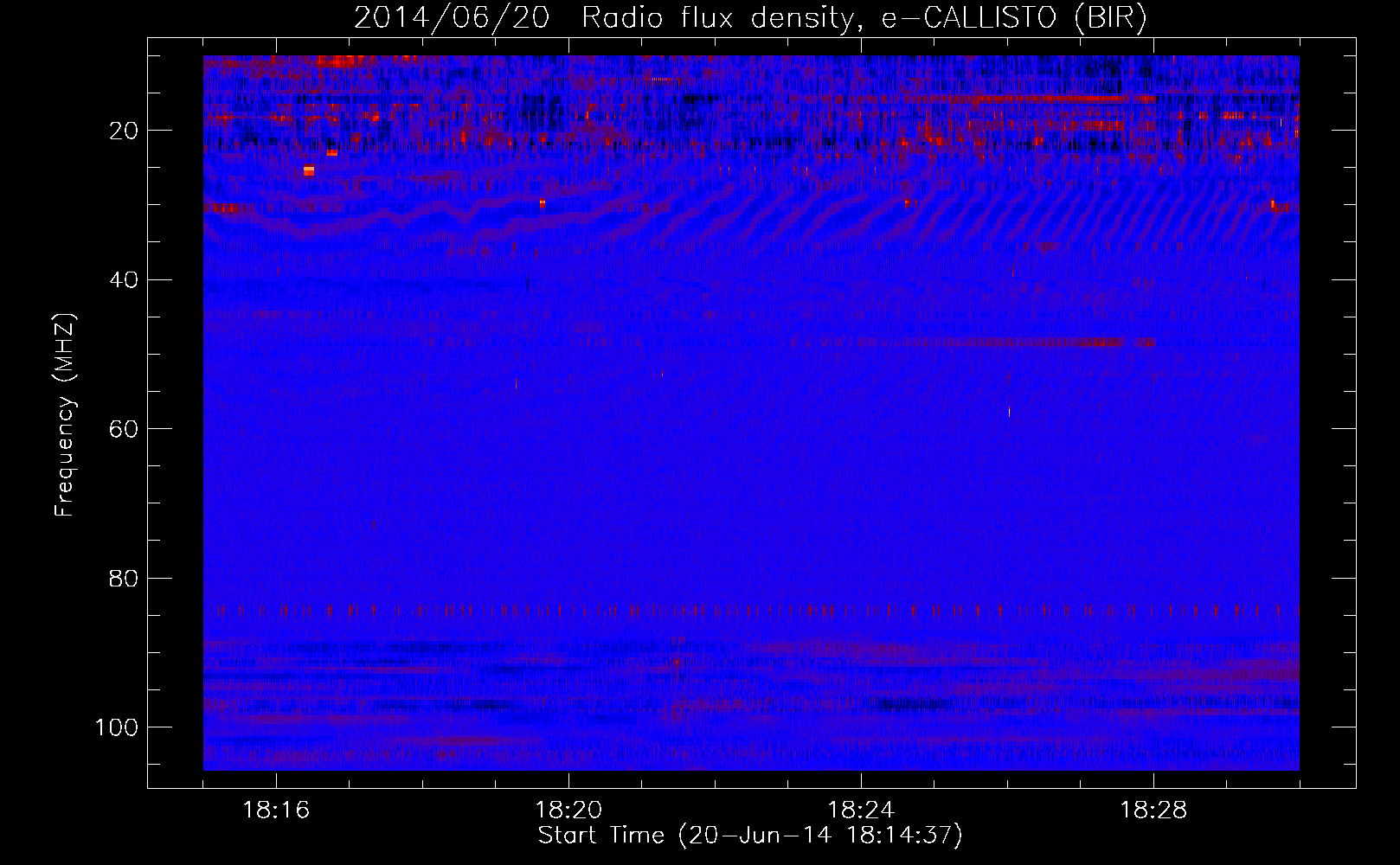The width and height of the screenshot is (1400, 865).
Task: Click the '18:28' time tick label
Action: click(x=1153, y=811)
